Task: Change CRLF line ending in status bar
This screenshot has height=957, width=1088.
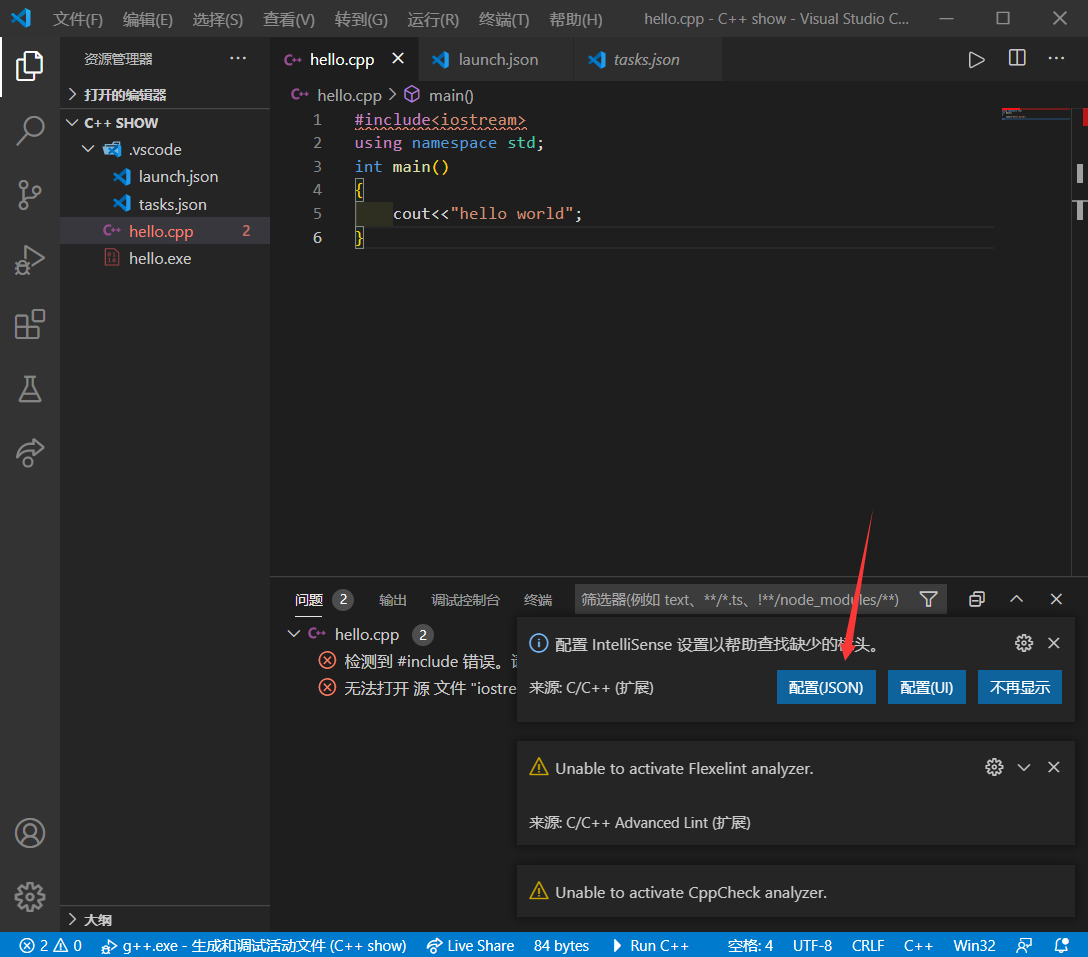Action: click(x=867, y=945)
